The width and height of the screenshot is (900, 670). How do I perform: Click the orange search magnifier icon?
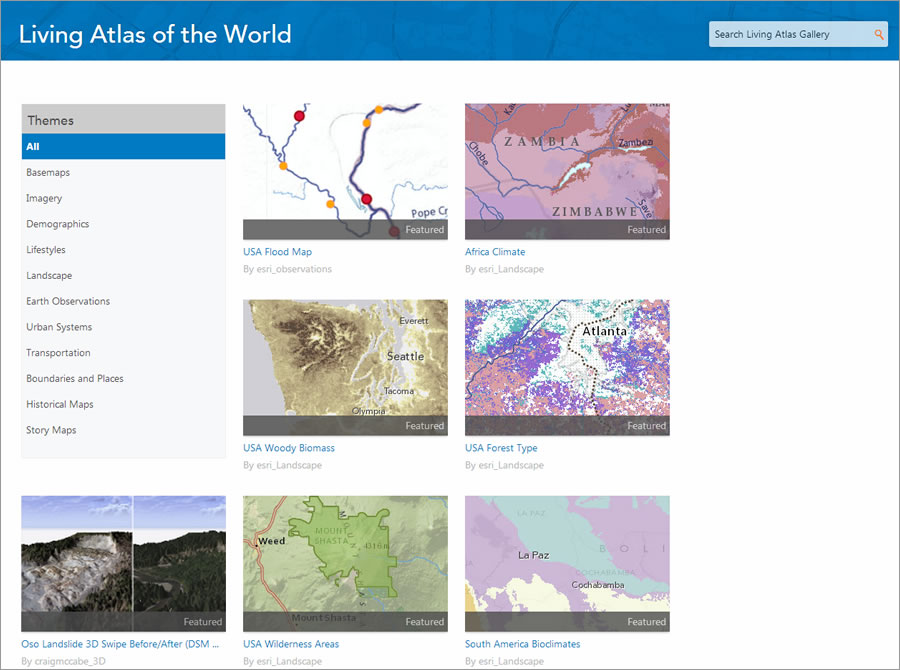click(x=879, y=33)
